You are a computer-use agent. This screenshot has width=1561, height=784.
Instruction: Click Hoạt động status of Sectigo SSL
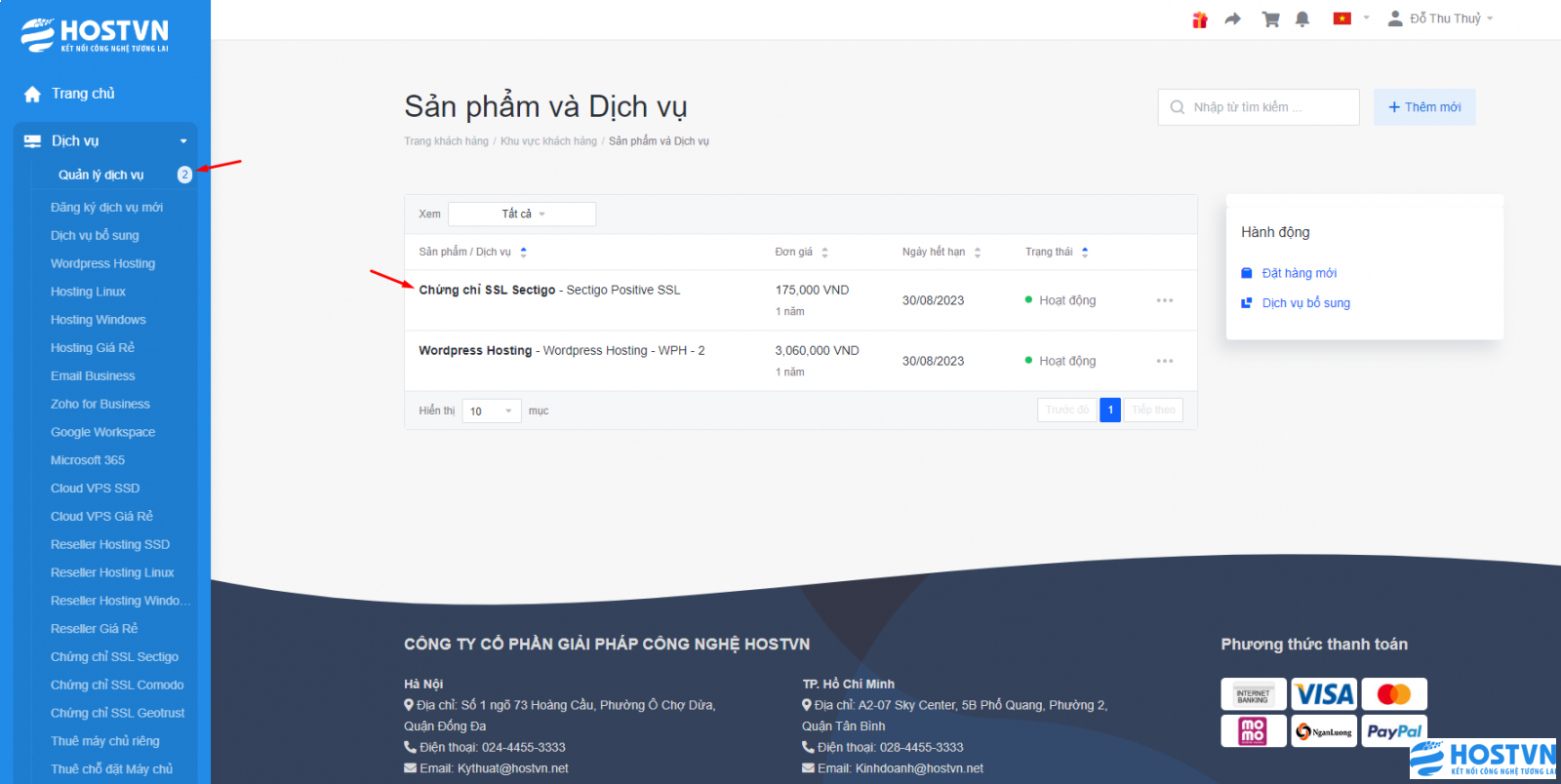pyautogui.click(x=1060, y=300)
